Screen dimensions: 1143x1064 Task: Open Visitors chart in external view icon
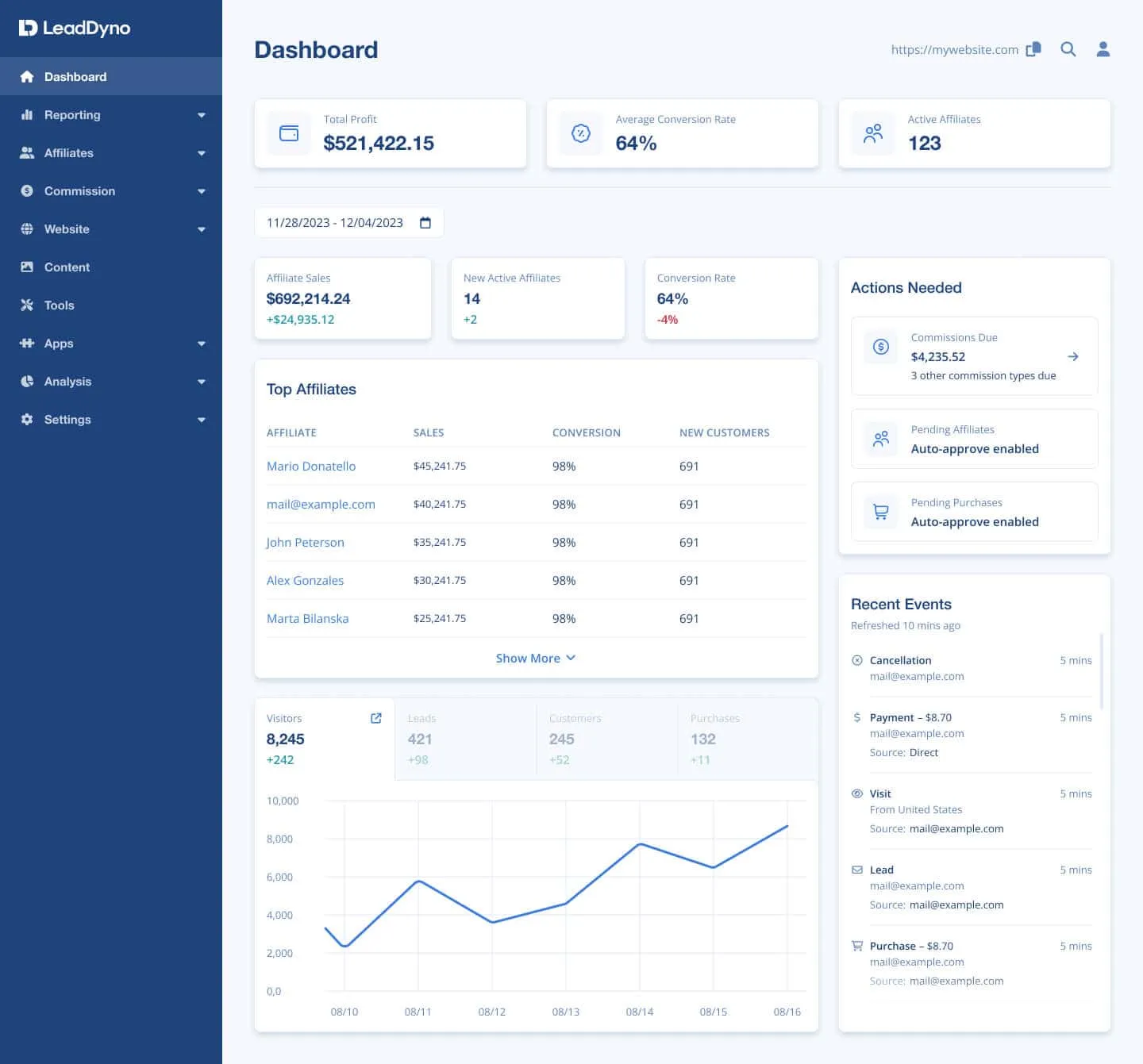tap(376, 718)
